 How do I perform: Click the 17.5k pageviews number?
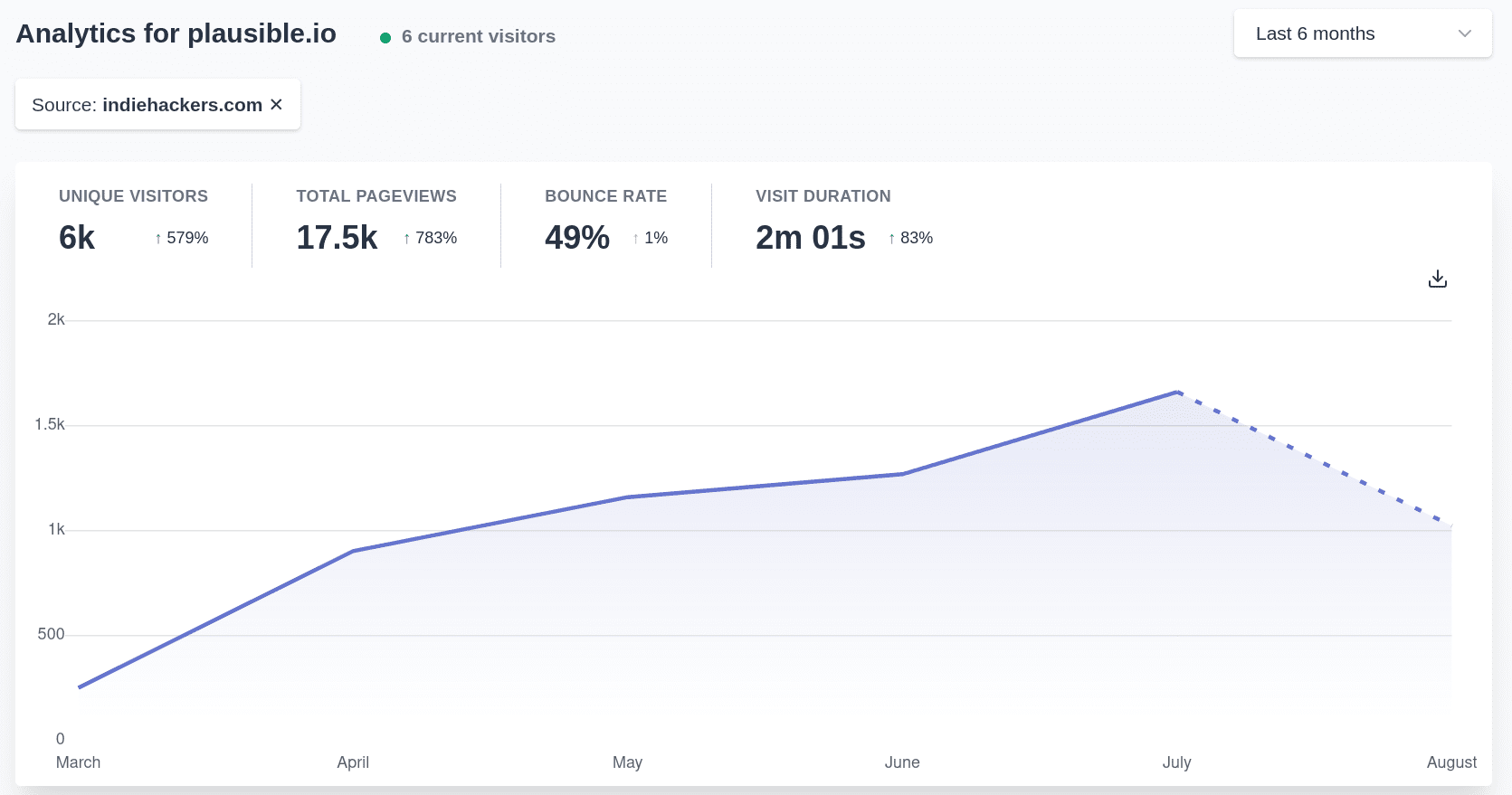[x=337, y=238]
